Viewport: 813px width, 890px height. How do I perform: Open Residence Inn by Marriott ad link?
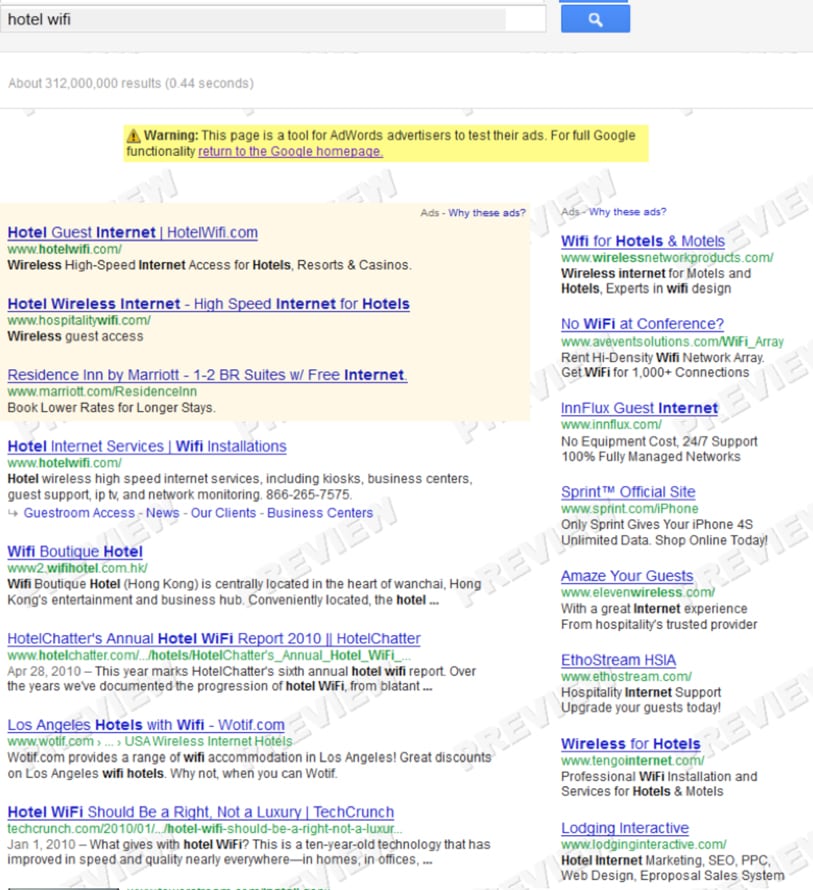coord(207,375)
